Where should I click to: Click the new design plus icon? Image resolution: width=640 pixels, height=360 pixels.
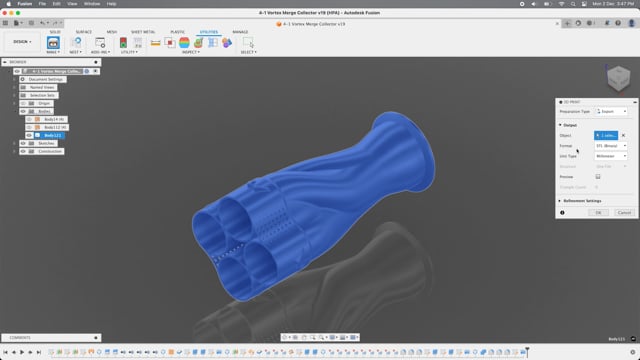567,23
